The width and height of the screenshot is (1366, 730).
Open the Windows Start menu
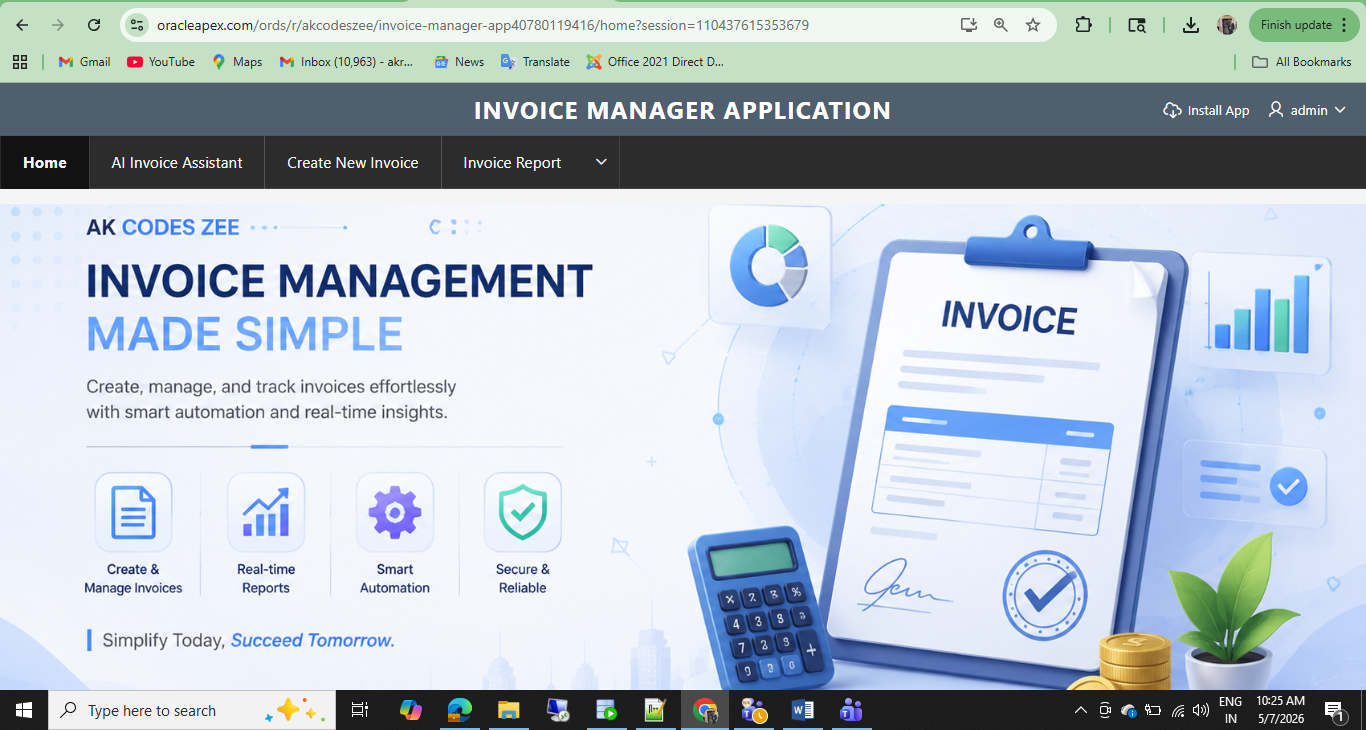point(24,710)
